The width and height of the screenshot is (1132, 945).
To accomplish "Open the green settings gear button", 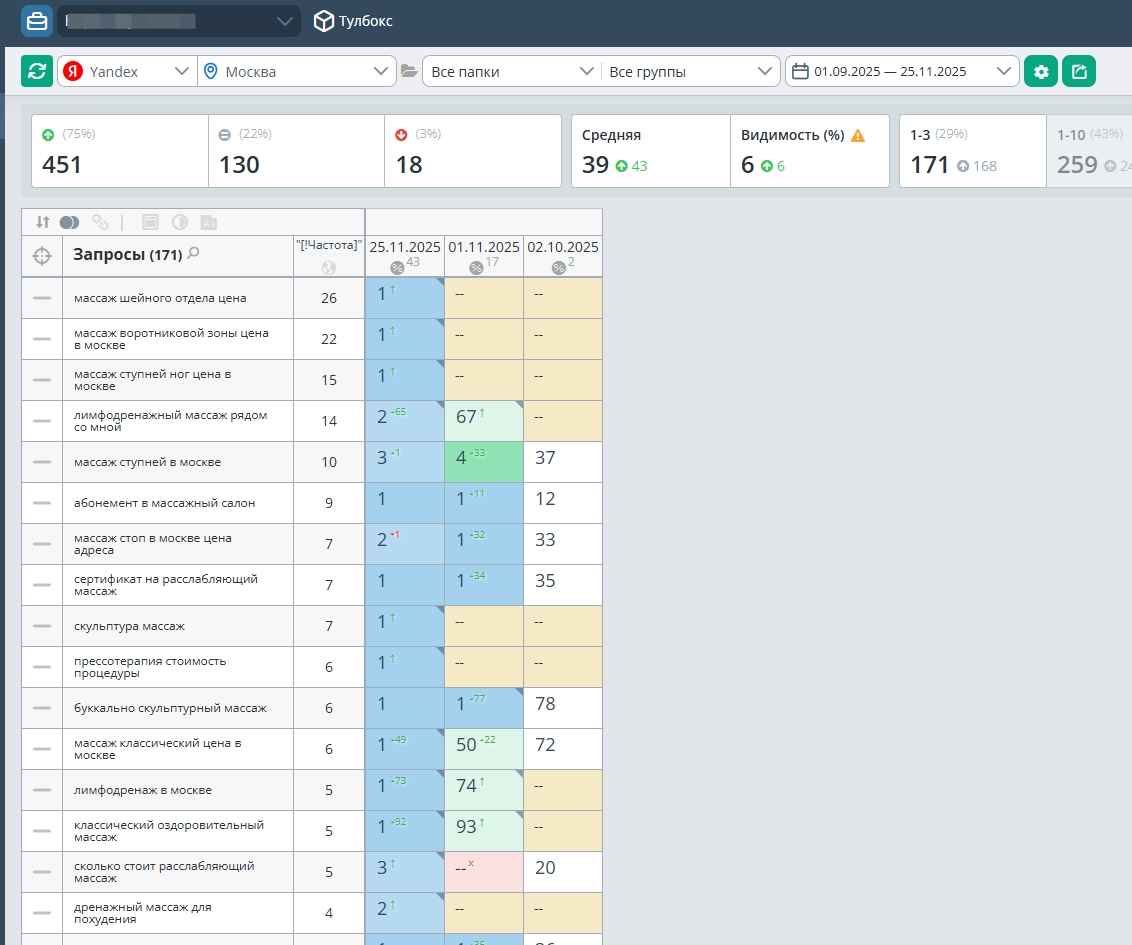I will tap(1040, 71).
